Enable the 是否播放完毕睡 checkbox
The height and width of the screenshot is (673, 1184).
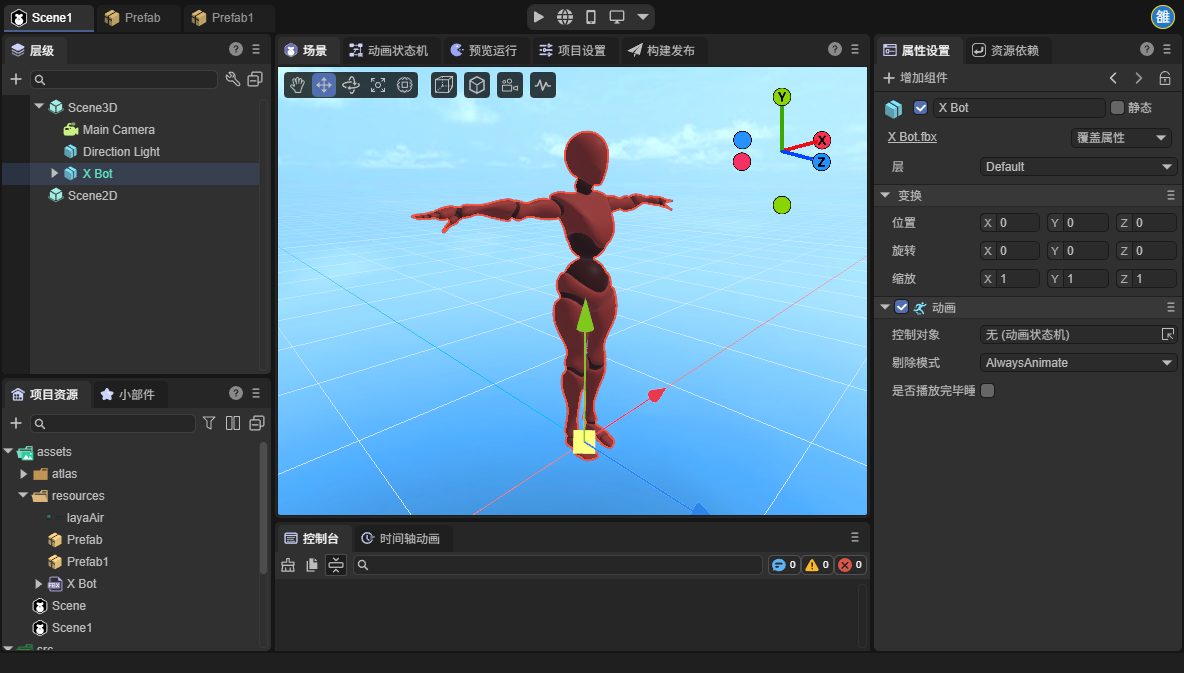[988, 391]
